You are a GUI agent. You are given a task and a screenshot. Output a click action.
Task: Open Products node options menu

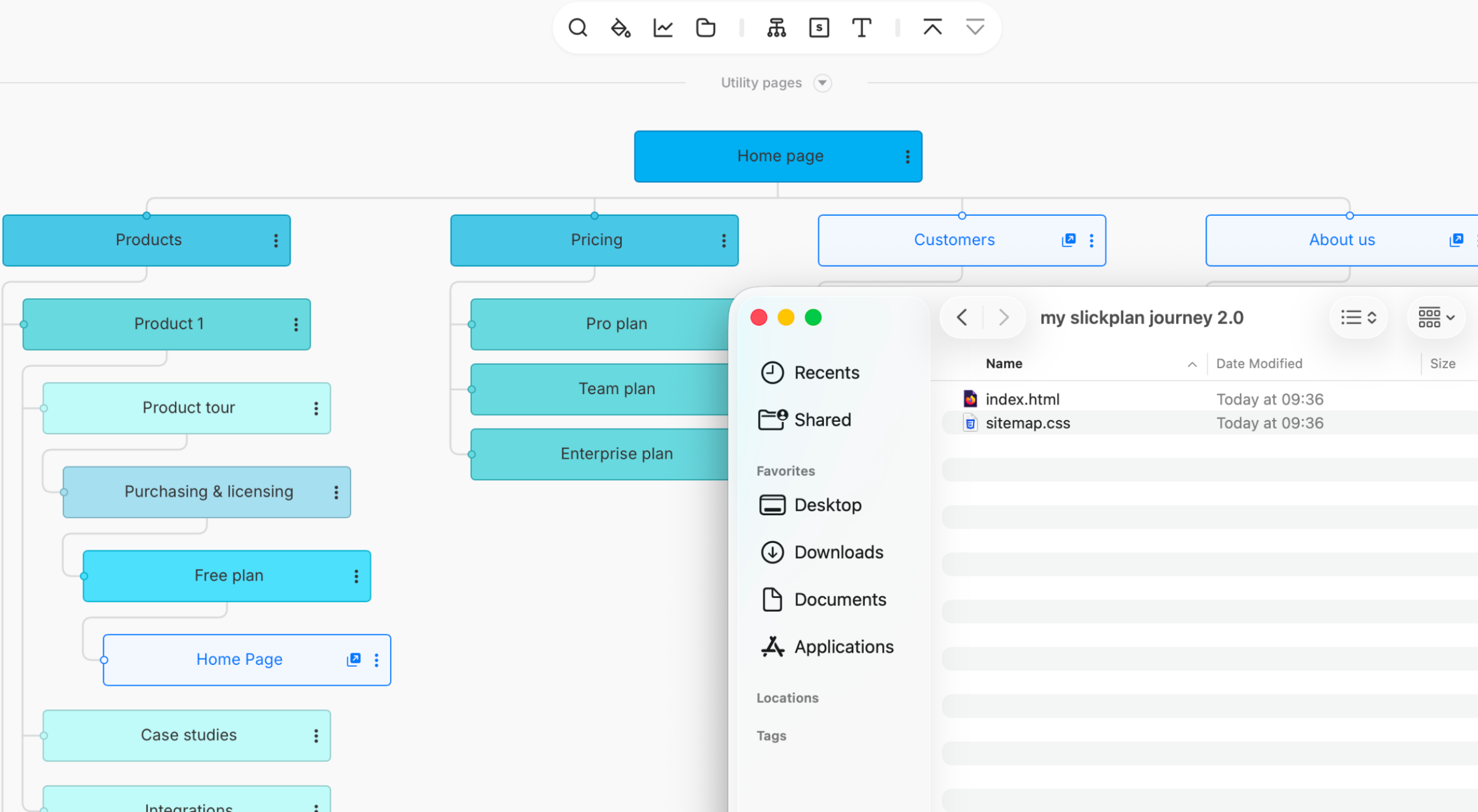point(276,241)
